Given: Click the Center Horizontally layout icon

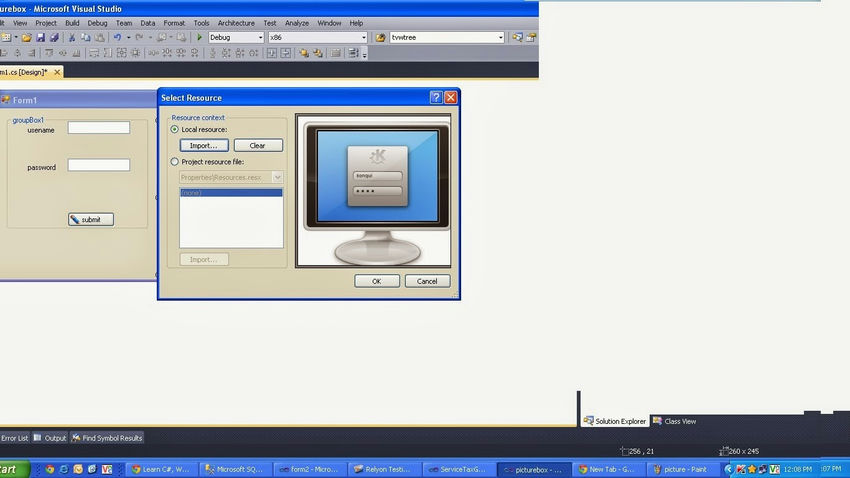Looking at the screenshot, I should tap(272, 53).
